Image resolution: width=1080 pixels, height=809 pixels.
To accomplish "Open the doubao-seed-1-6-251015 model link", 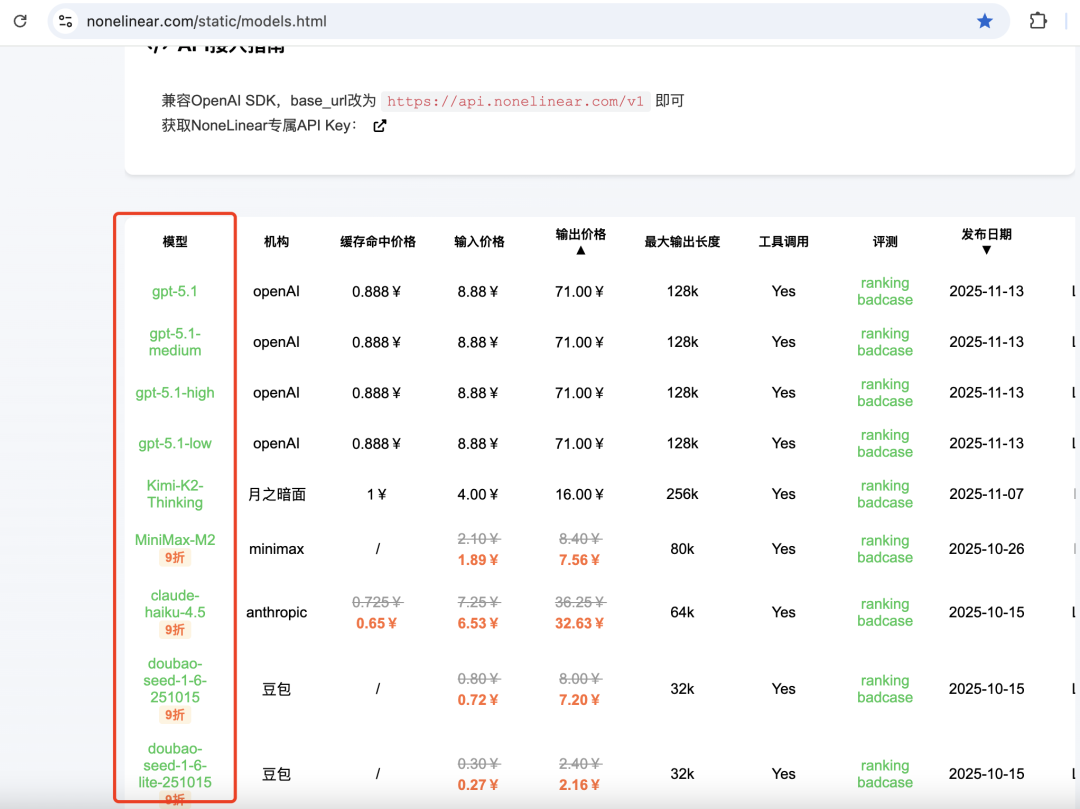I will pyautogui.click(x=175, y=680).
